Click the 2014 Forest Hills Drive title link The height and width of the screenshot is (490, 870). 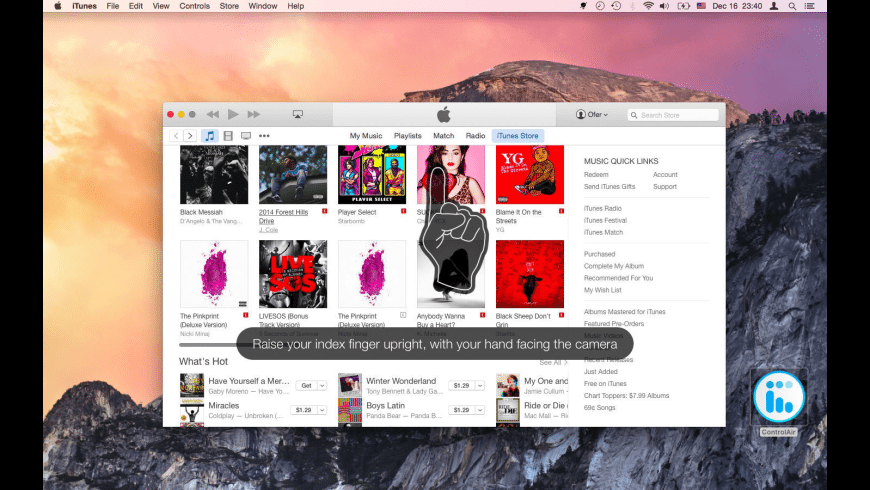click(x=283, y=216)
